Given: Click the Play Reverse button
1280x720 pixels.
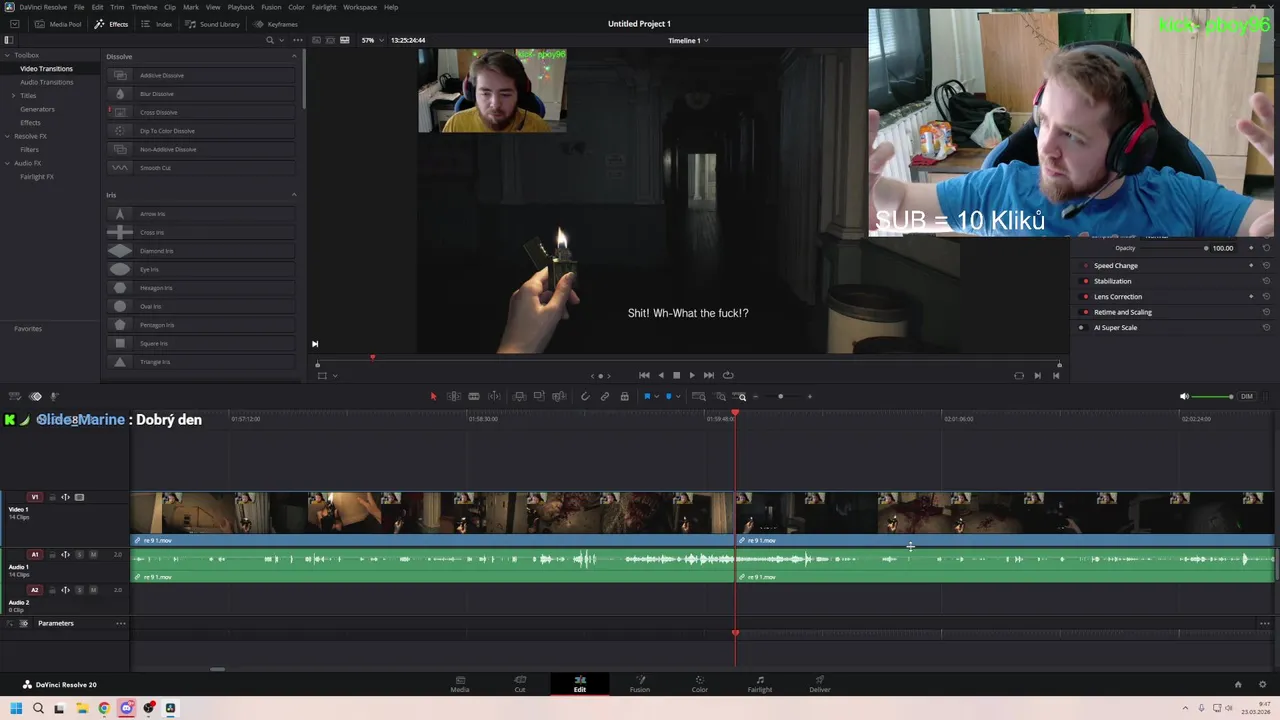Looking at the screenshot, I should (x=660, y=376).
